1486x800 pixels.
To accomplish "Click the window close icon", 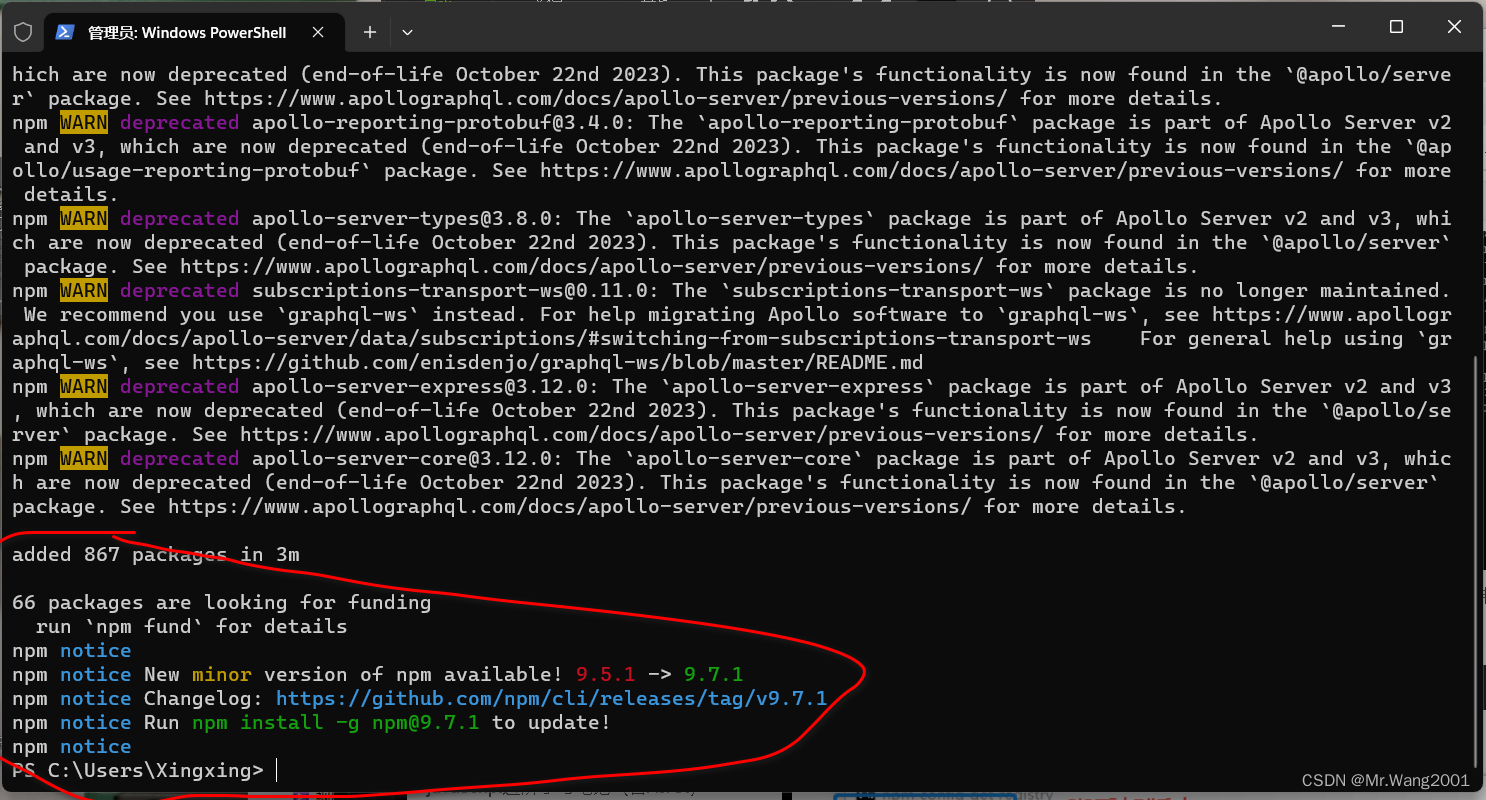I will (1454, 26).
